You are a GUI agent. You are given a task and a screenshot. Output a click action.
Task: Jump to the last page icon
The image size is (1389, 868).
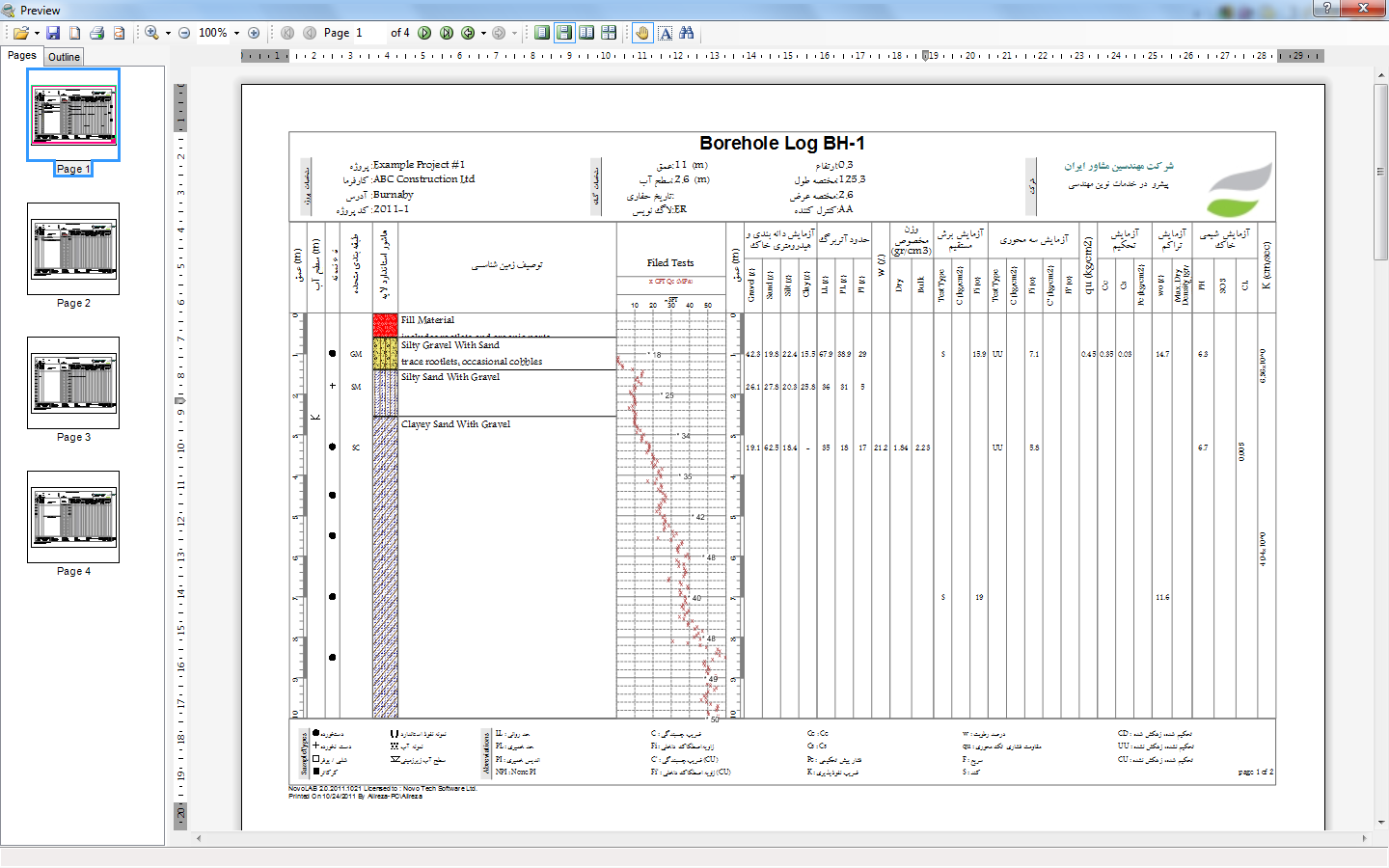[447, 33]
